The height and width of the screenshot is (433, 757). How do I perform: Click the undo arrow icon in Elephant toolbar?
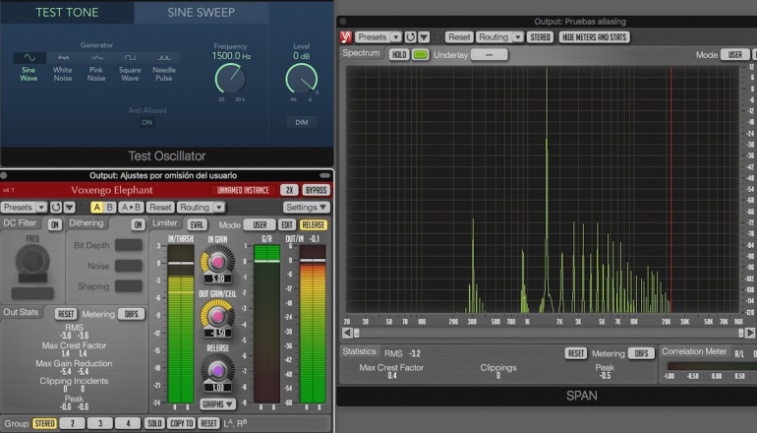point(56,207)
